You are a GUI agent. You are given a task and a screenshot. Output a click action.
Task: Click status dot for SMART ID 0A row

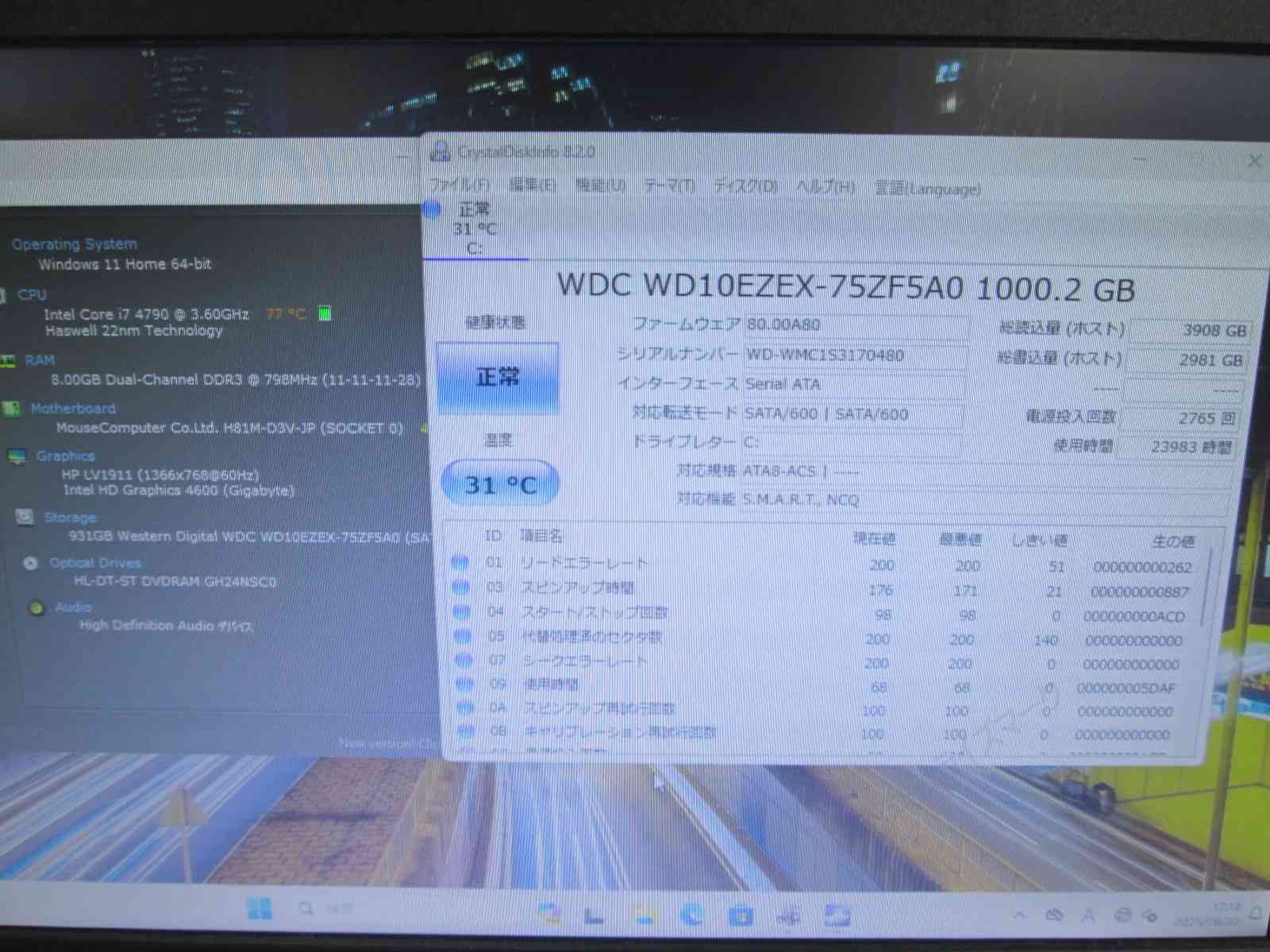466,707
